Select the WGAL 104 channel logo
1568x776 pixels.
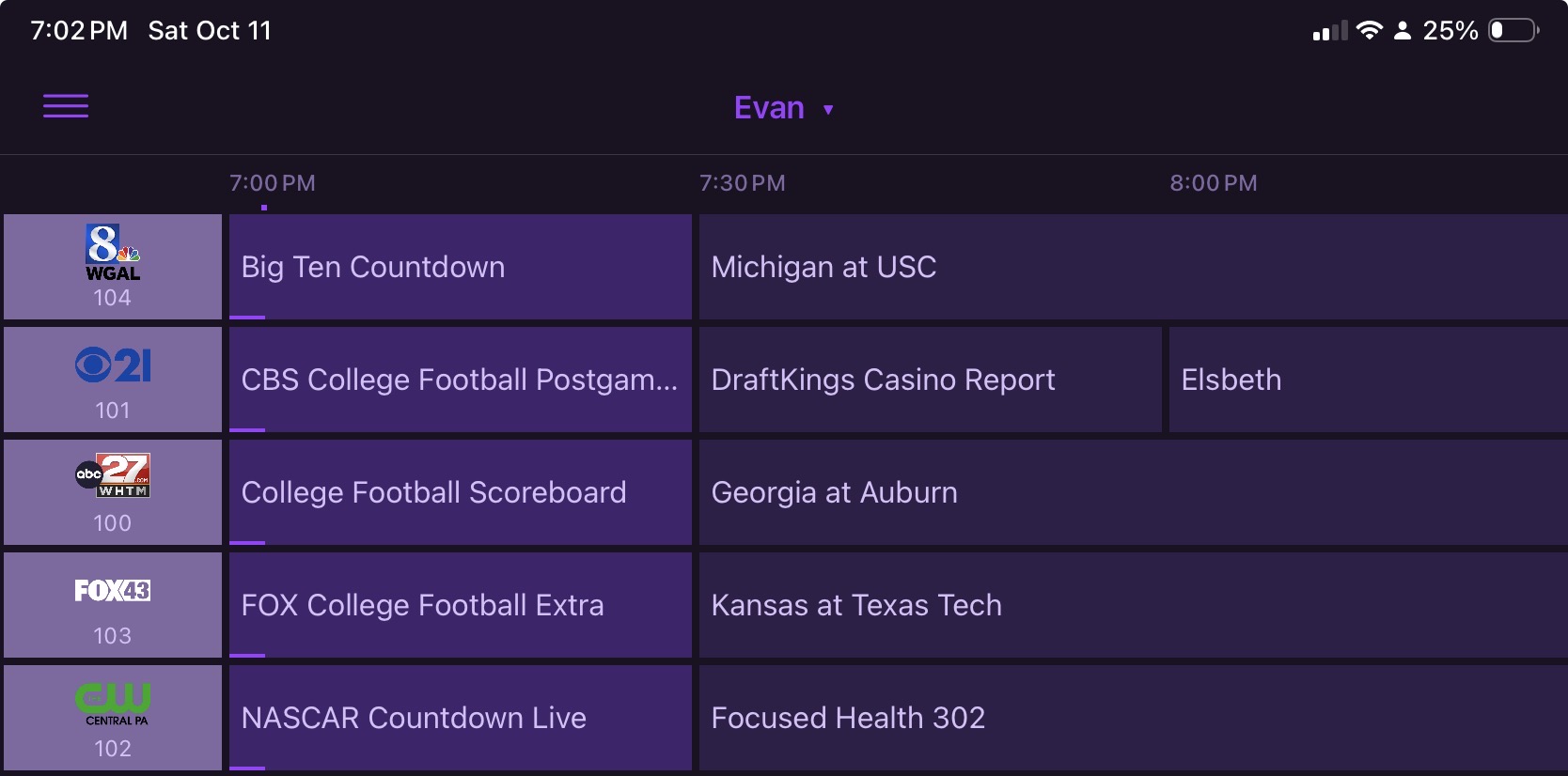[113, 267]
